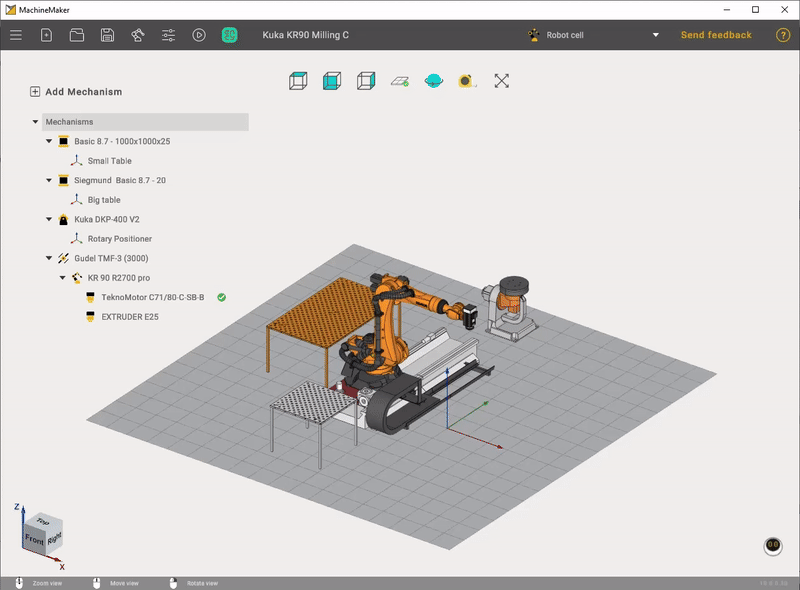This screenshot has width=800, height=590.
Task: Toggle the floor grid visibility icon
Action: [x=400, y=81]
